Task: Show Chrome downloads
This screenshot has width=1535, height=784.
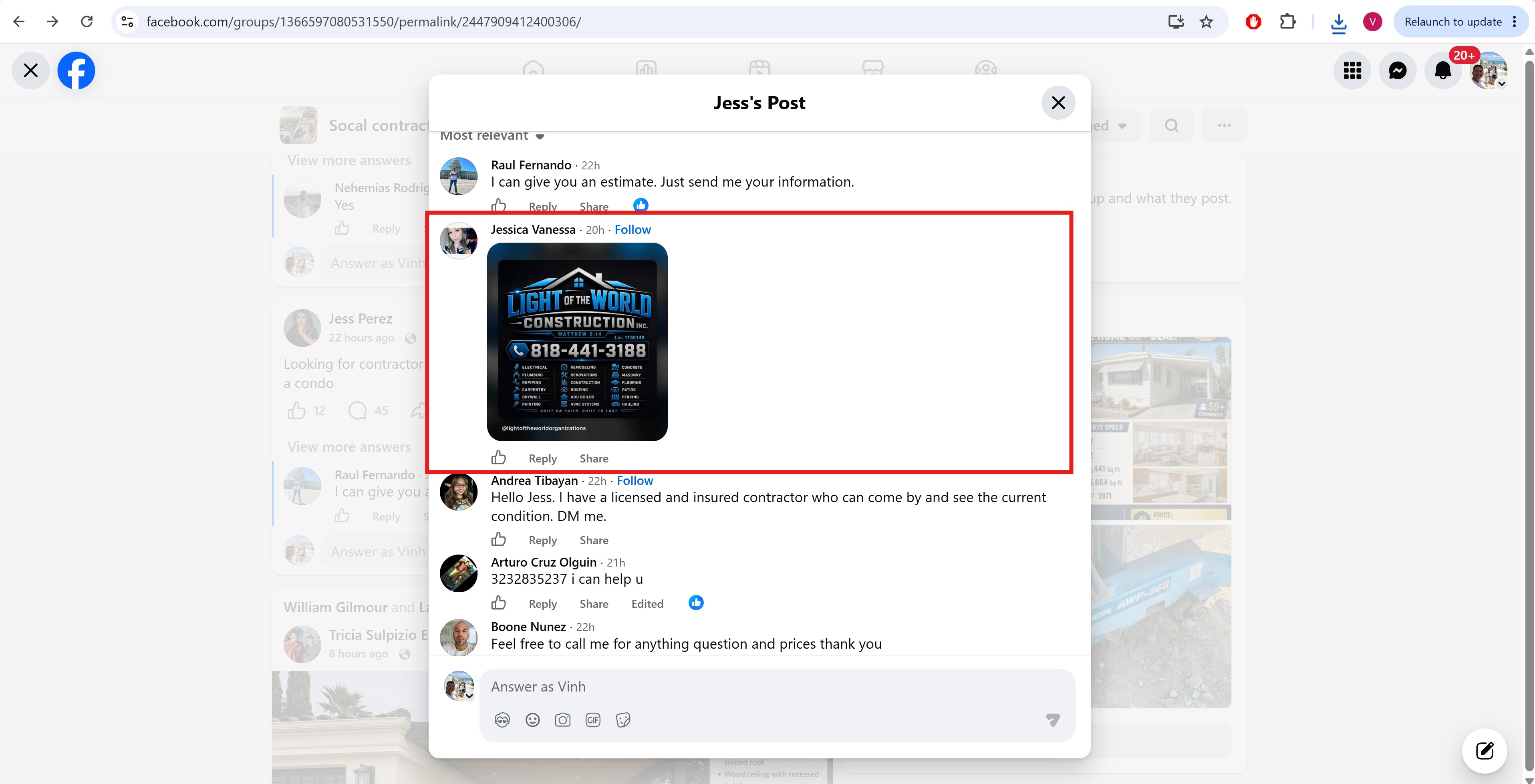Action: [1339, 23]
